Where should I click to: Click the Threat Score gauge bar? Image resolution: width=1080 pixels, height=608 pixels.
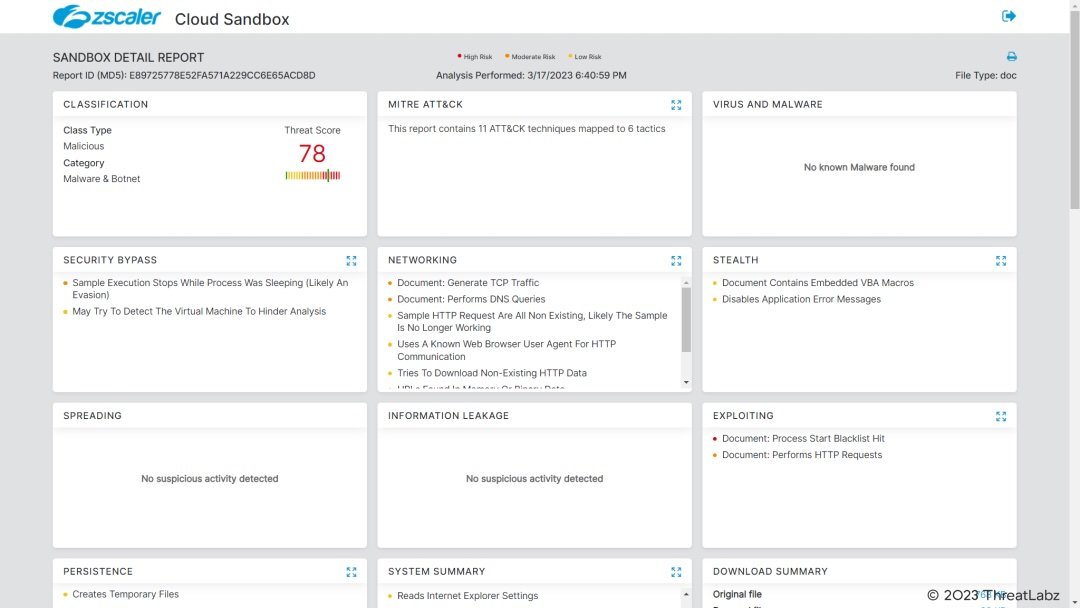(312, 176)
